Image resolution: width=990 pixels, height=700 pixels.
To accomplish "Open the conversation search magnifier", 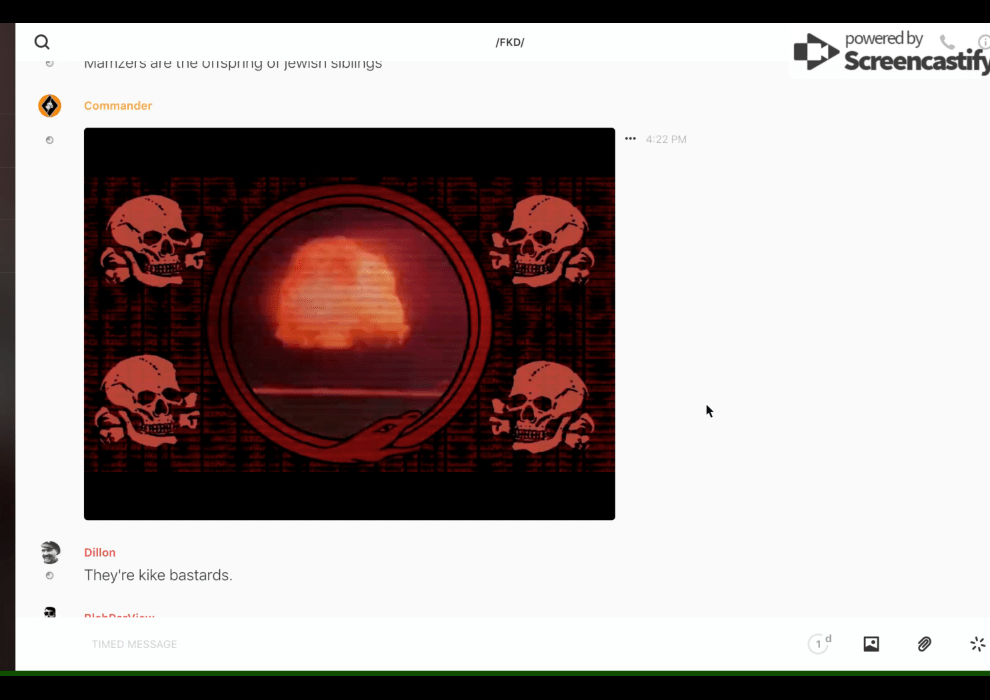I will (x=42, y=42).
